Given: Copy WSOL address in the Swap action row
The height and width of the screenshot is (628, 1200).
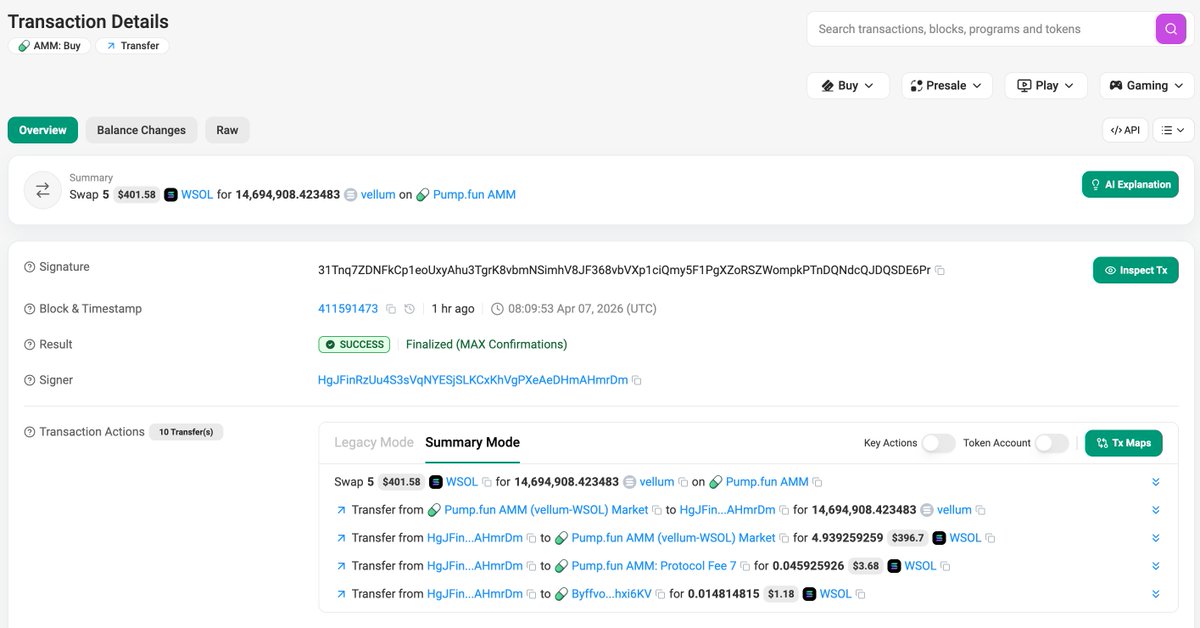Looking at the screenshot, I should coord(487,482).
